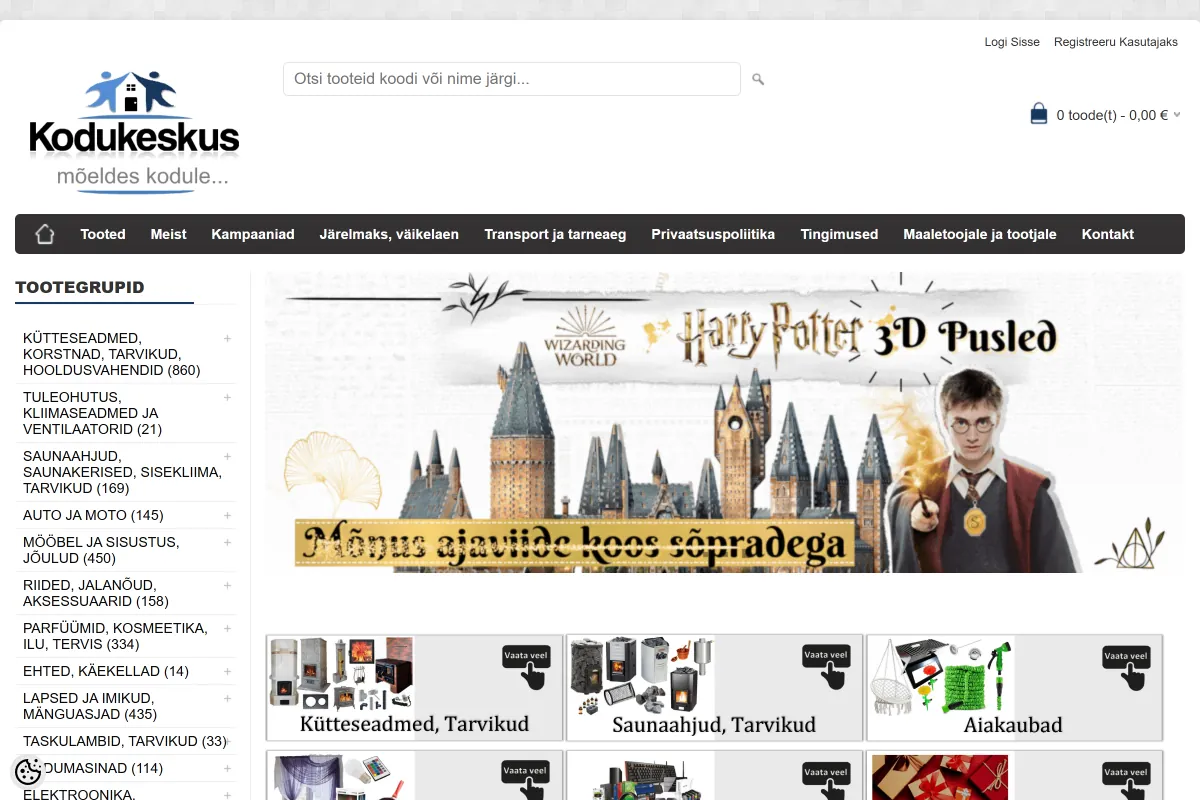Click the Logi Sisse link
The image size is (1200, 800).
click(1012, 42)
